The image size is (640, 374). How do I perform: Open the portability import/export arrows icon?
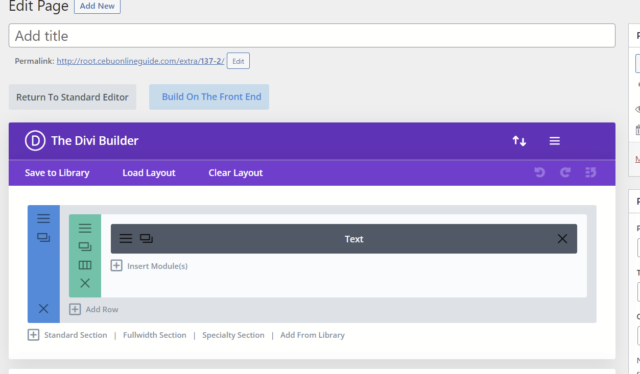point(519,141)
